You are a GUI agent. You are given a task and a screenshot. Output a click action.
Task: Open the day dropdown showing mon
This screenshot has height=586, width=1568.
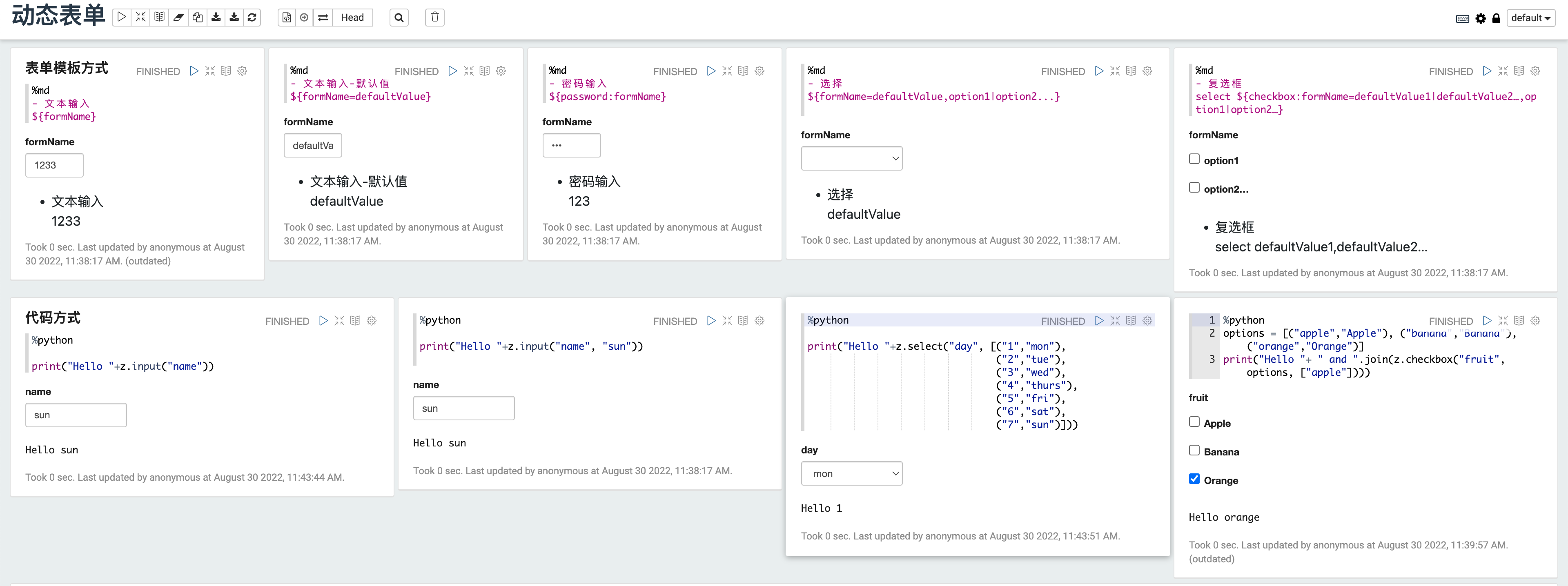pyautogui.click(x=851, y=473)
